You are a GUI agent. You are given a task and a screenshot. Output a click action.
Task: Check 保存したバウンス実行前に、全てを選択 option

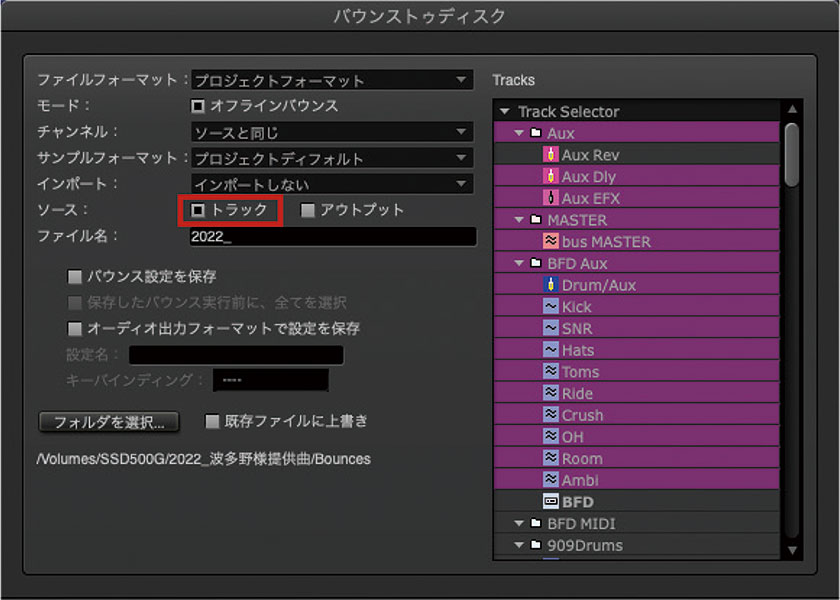click(x=74, y=303)
